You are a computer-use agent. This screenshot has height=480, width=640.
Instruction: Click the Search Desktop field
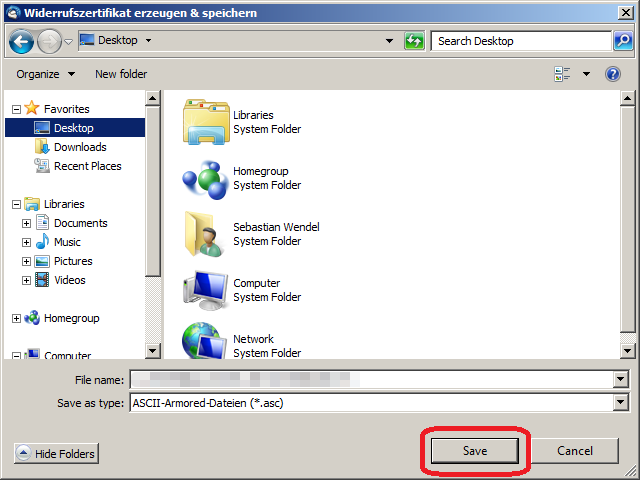point(520,41)
